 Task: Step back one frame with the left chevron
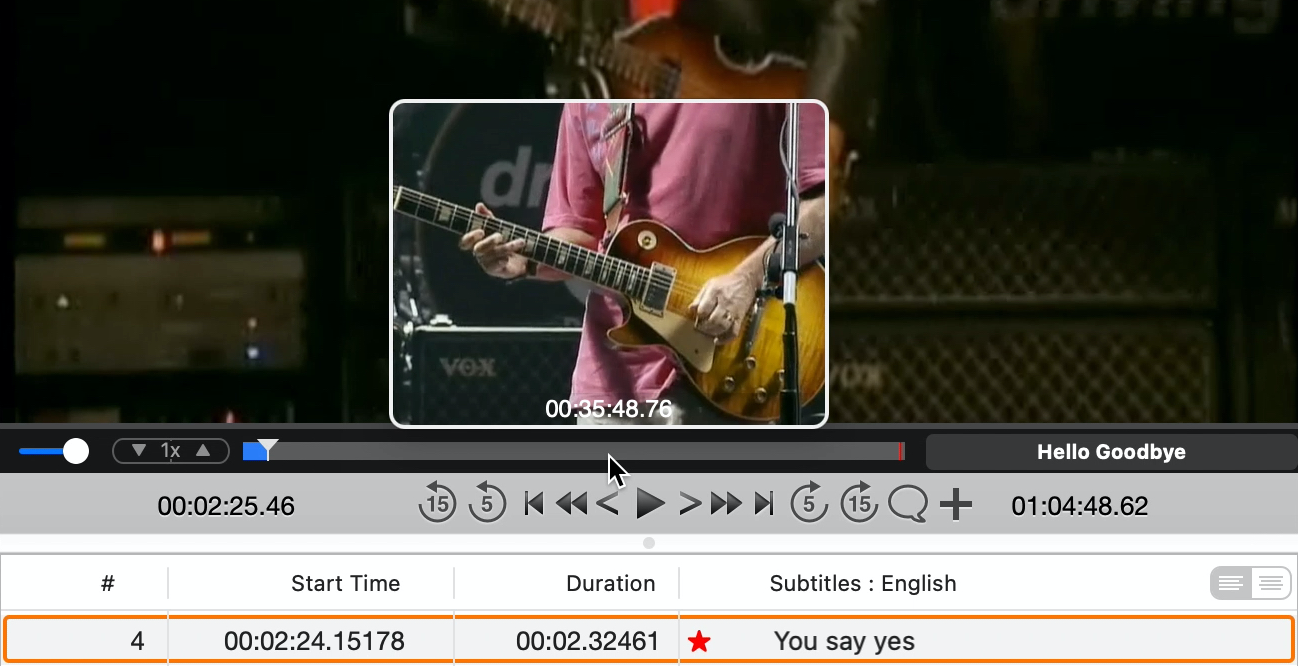(x=607, y=504)
